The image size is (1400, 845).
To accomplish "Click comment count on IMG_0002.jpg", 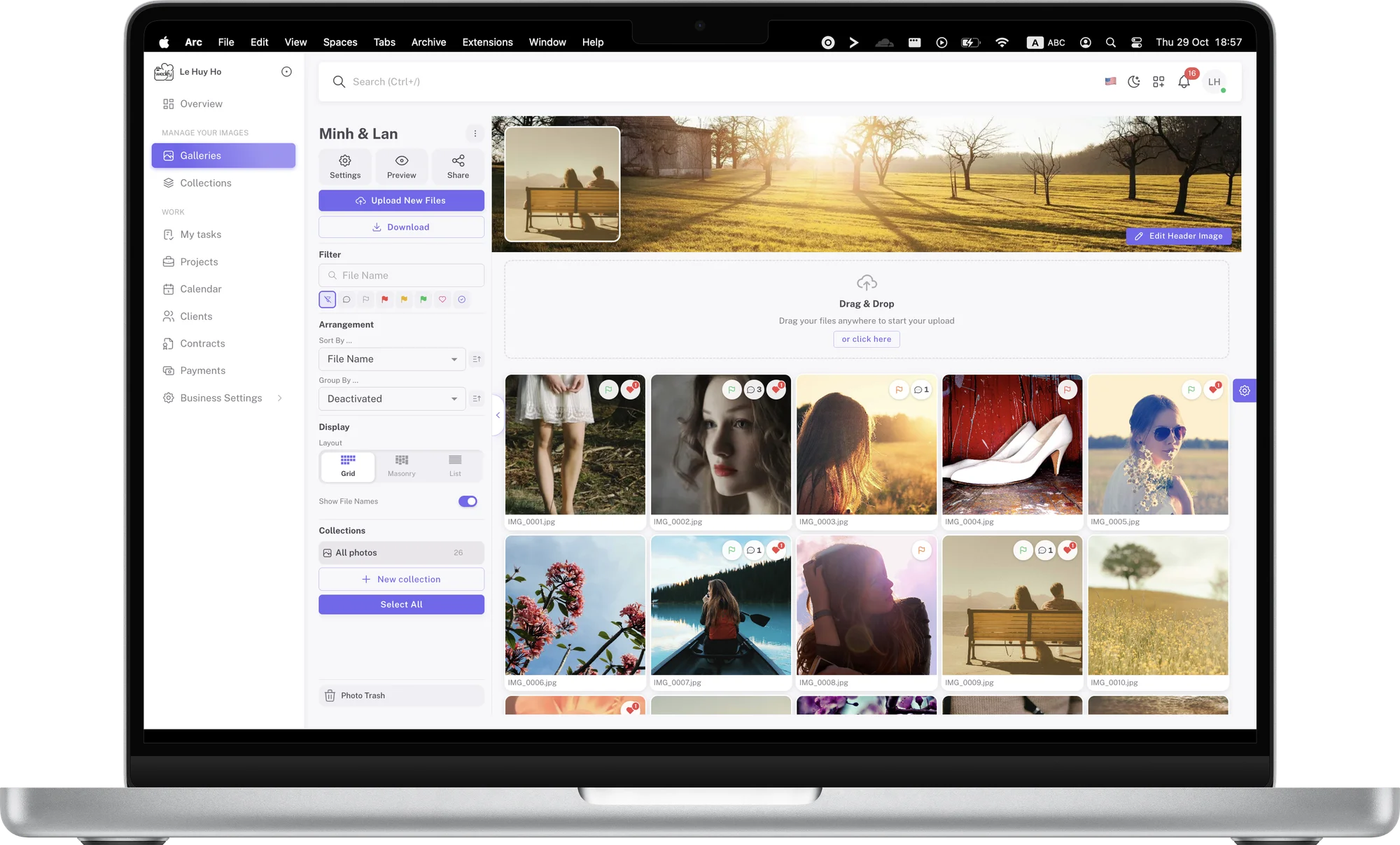I will click(x=754, y=390).
